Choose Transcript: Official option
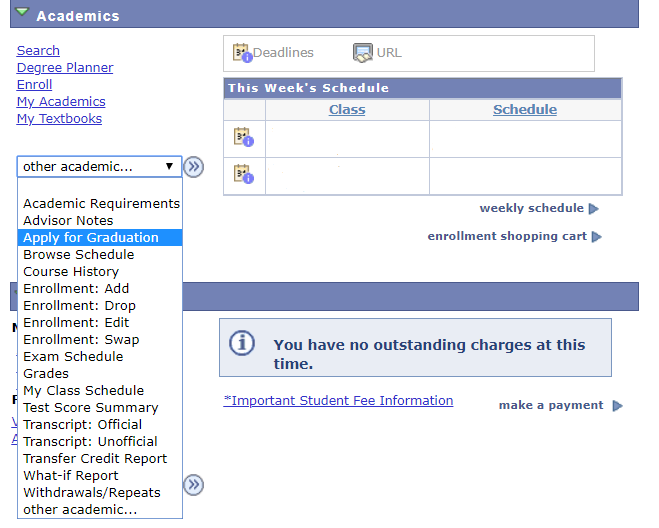659x528 pixels. [x=100, y=425]
